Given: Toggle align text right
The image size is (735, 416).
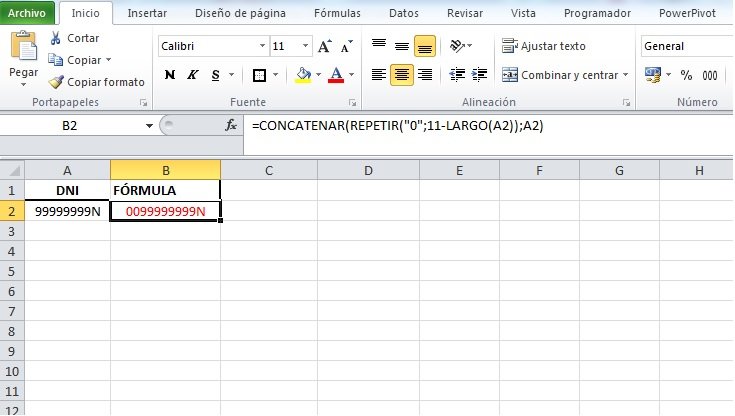Looking at the screenshot, I should (x=425, y=75).
